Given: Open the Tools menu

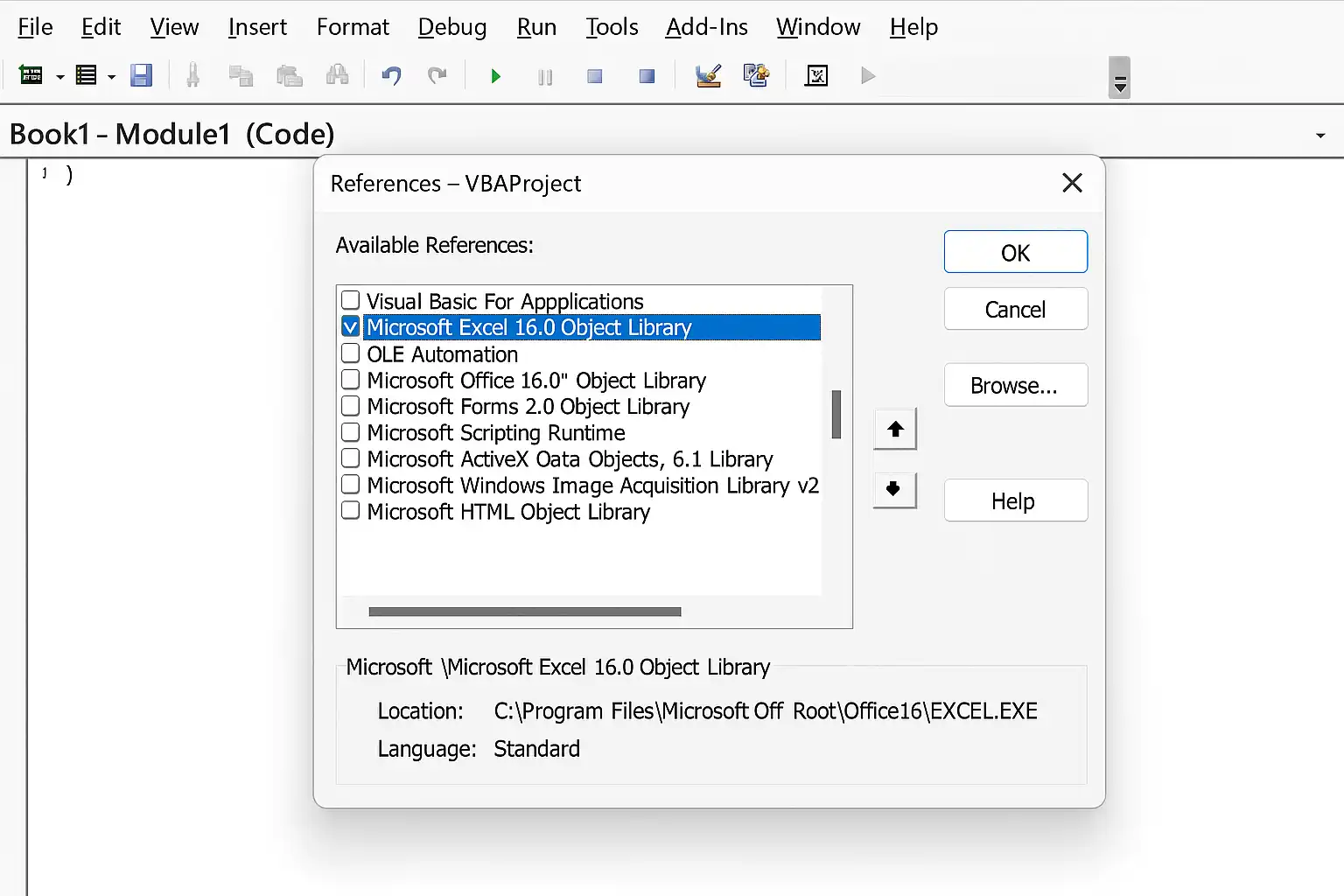Looking at the screenshot, I should click(612, 27).
